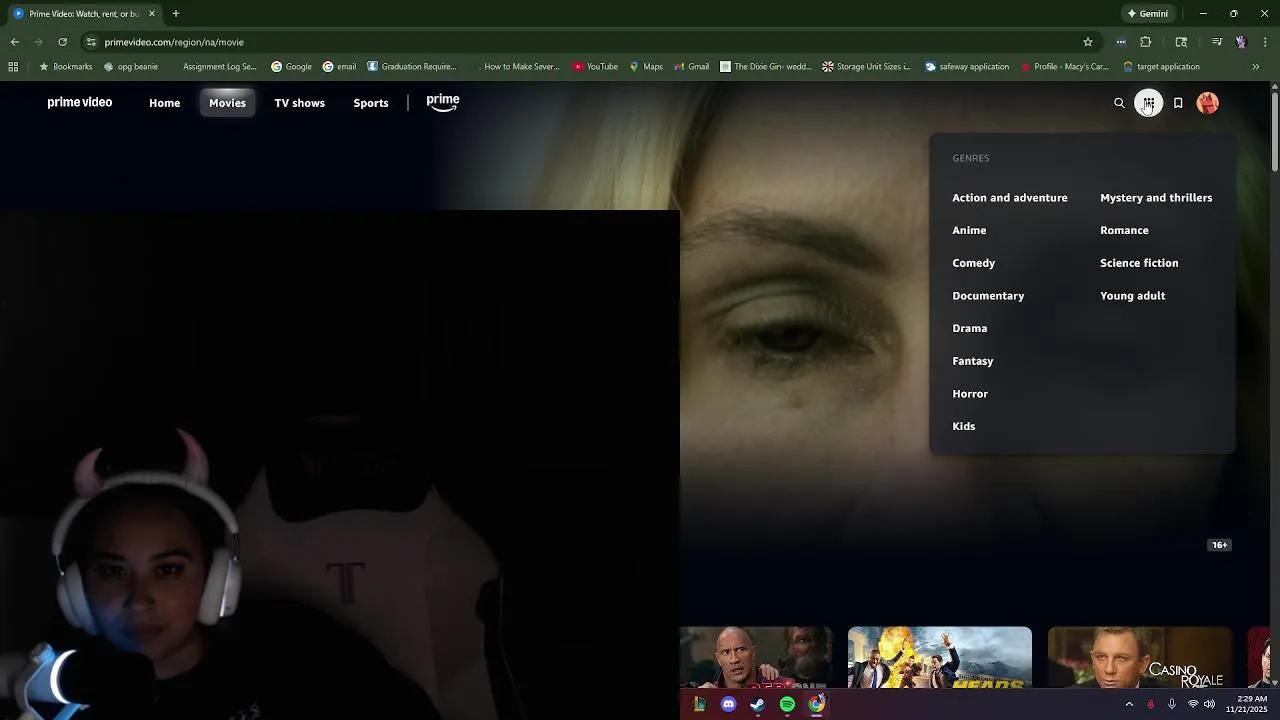The image size is (1280, 720).
Task: Click the Prime smile logo
Action: click(x=443, y=102)
